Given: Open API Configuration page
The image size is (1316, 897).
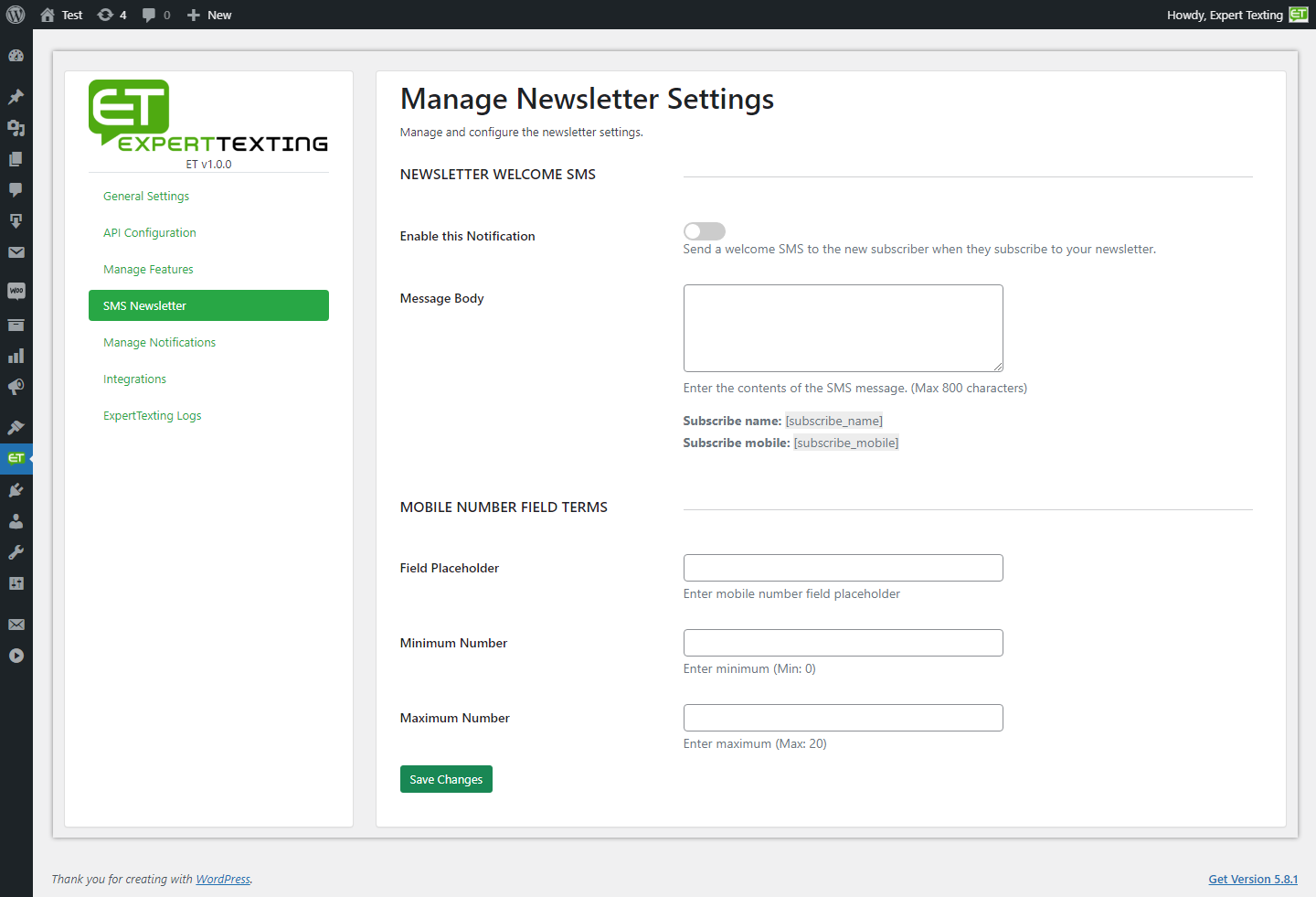Looking at the screenshot, I should [150, 232].
